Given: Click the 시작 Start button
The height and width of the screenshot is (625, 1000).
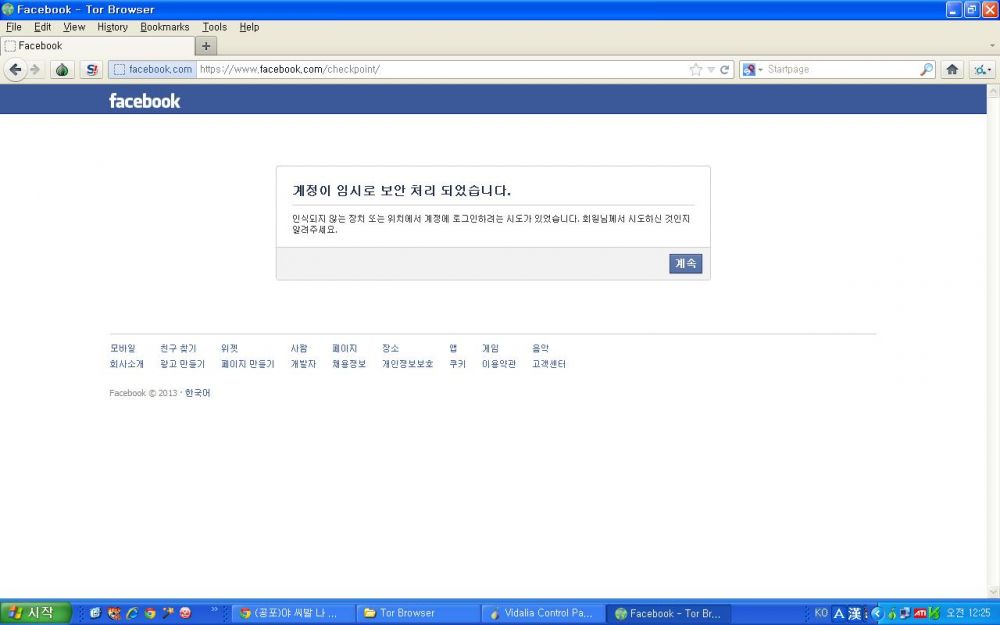Looking at the screenshot, I should point(36,613).
